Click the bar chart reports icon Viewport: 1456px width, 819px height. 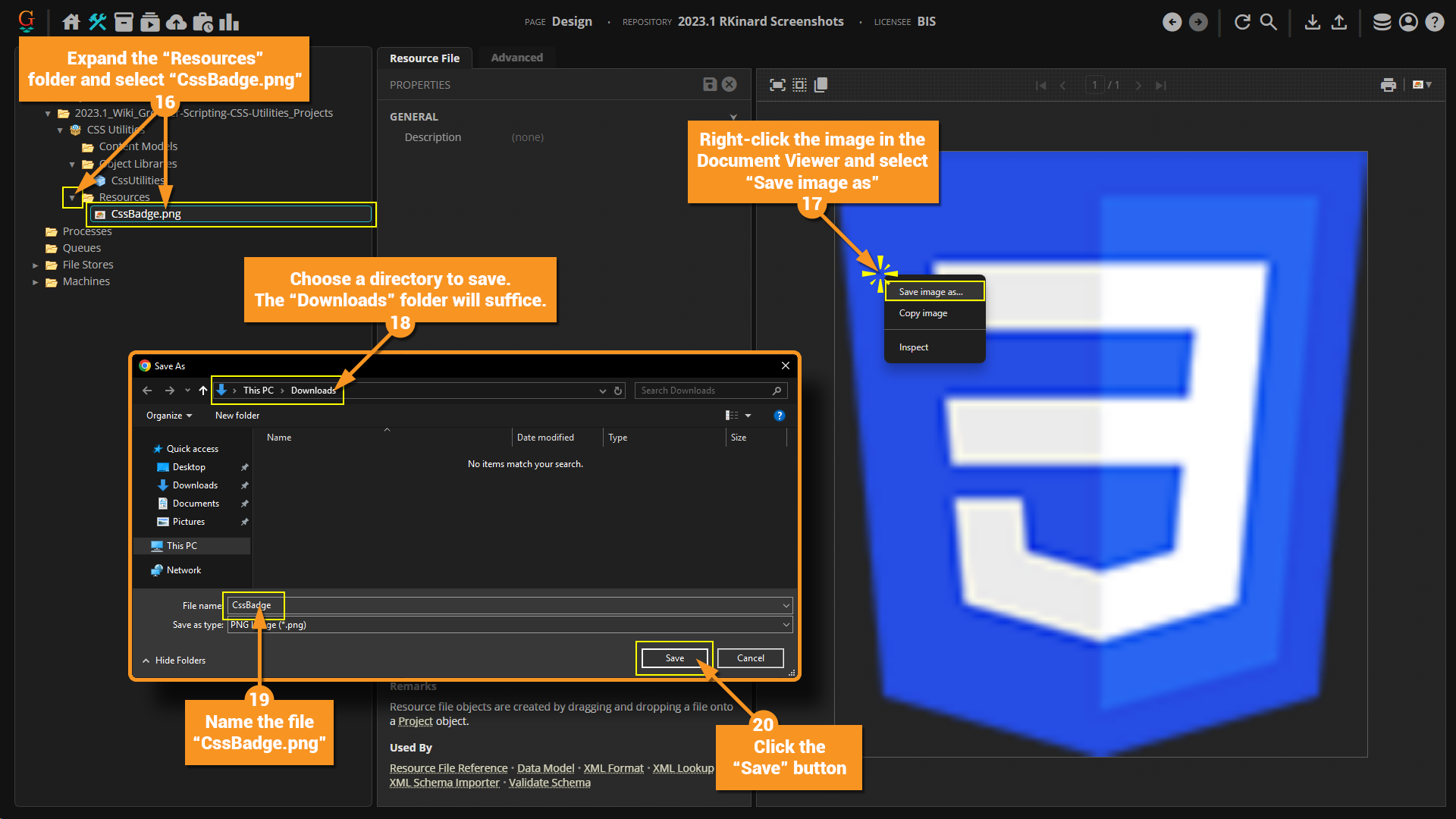(x=228, y=22)
